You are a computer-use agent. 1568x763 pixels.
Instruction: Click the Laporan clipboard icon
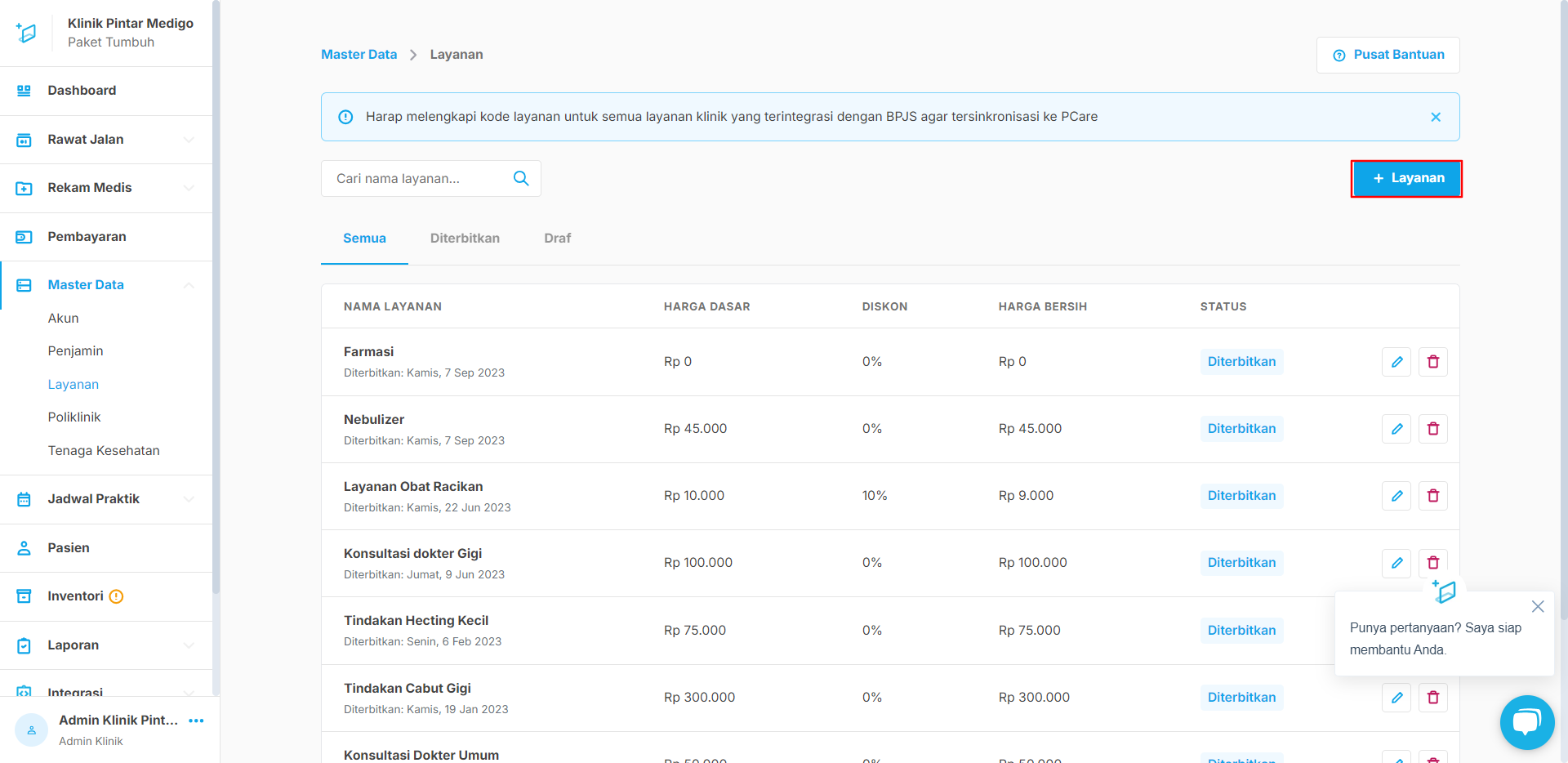pos(24,645)
